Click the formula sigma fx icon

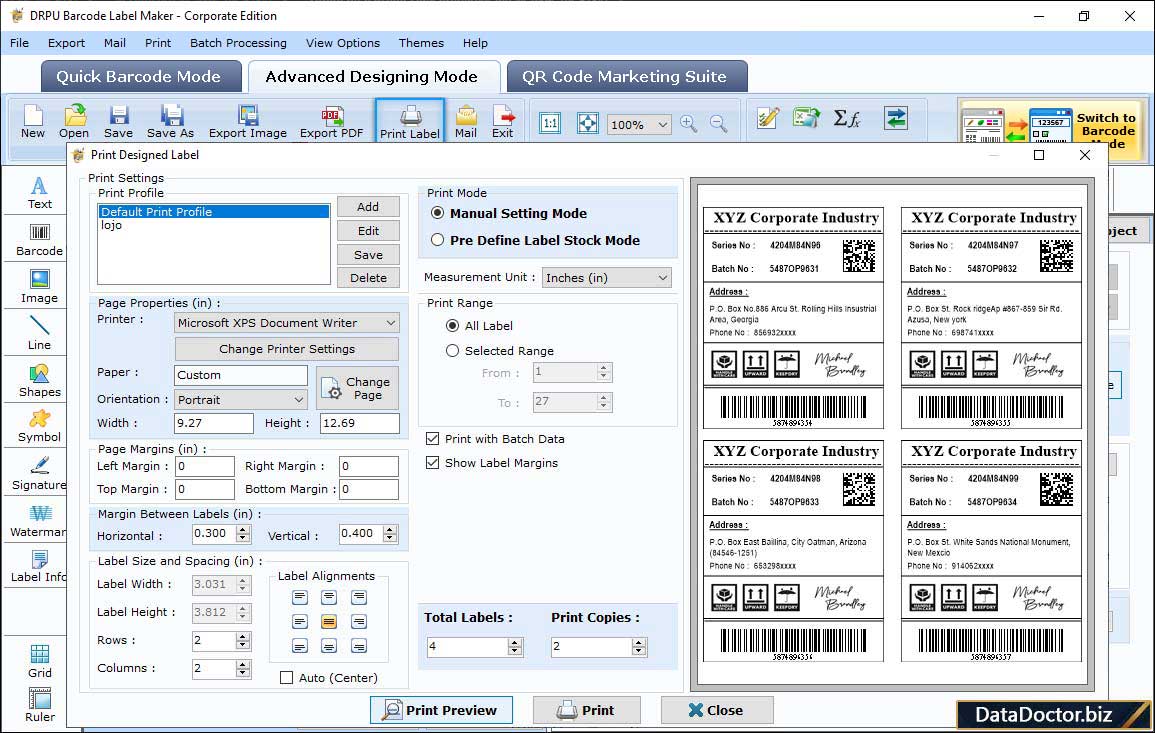(x=847, y=118)
